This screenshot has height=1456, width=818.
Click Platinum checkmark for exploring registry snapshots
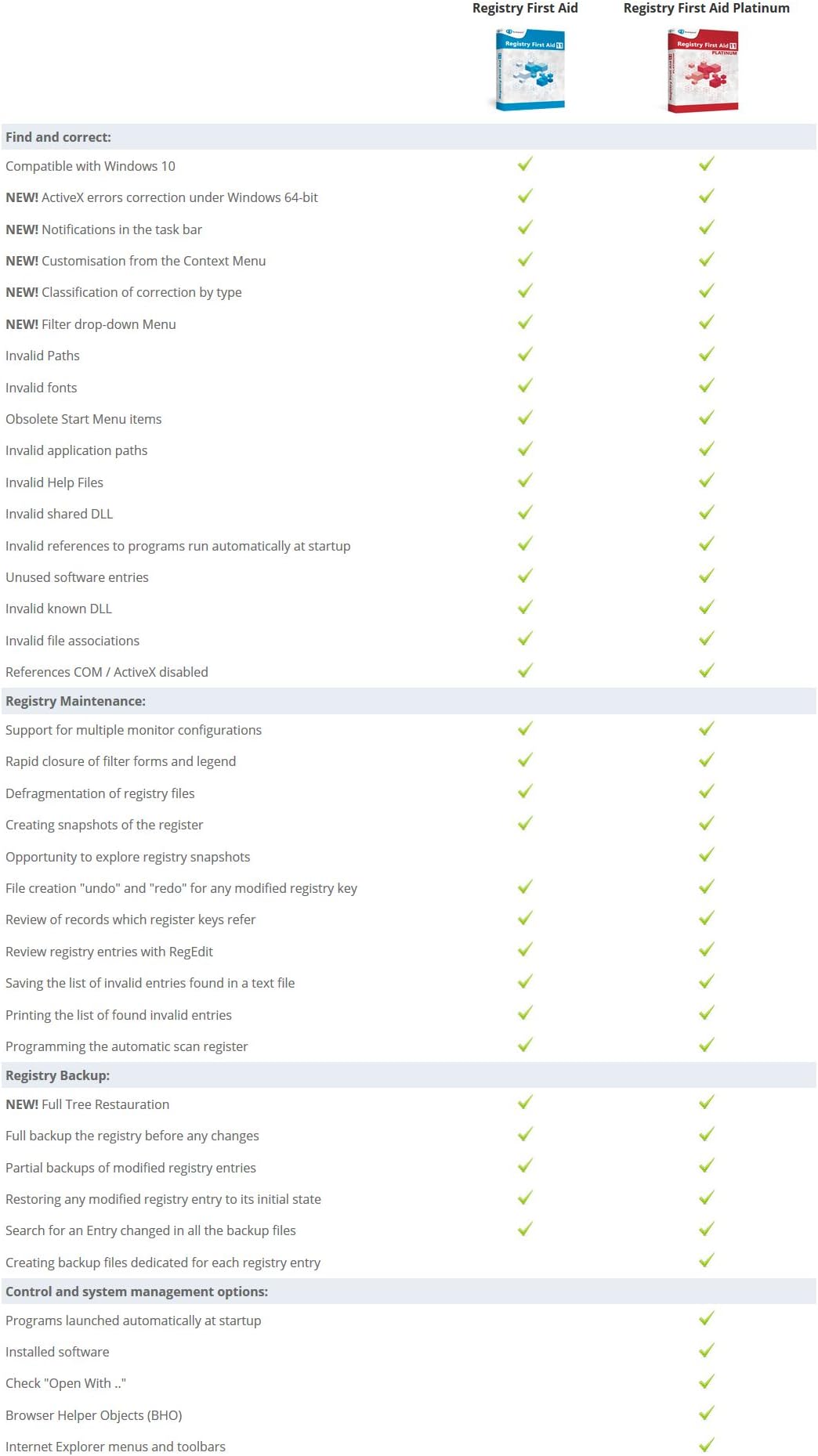[706, 855]
